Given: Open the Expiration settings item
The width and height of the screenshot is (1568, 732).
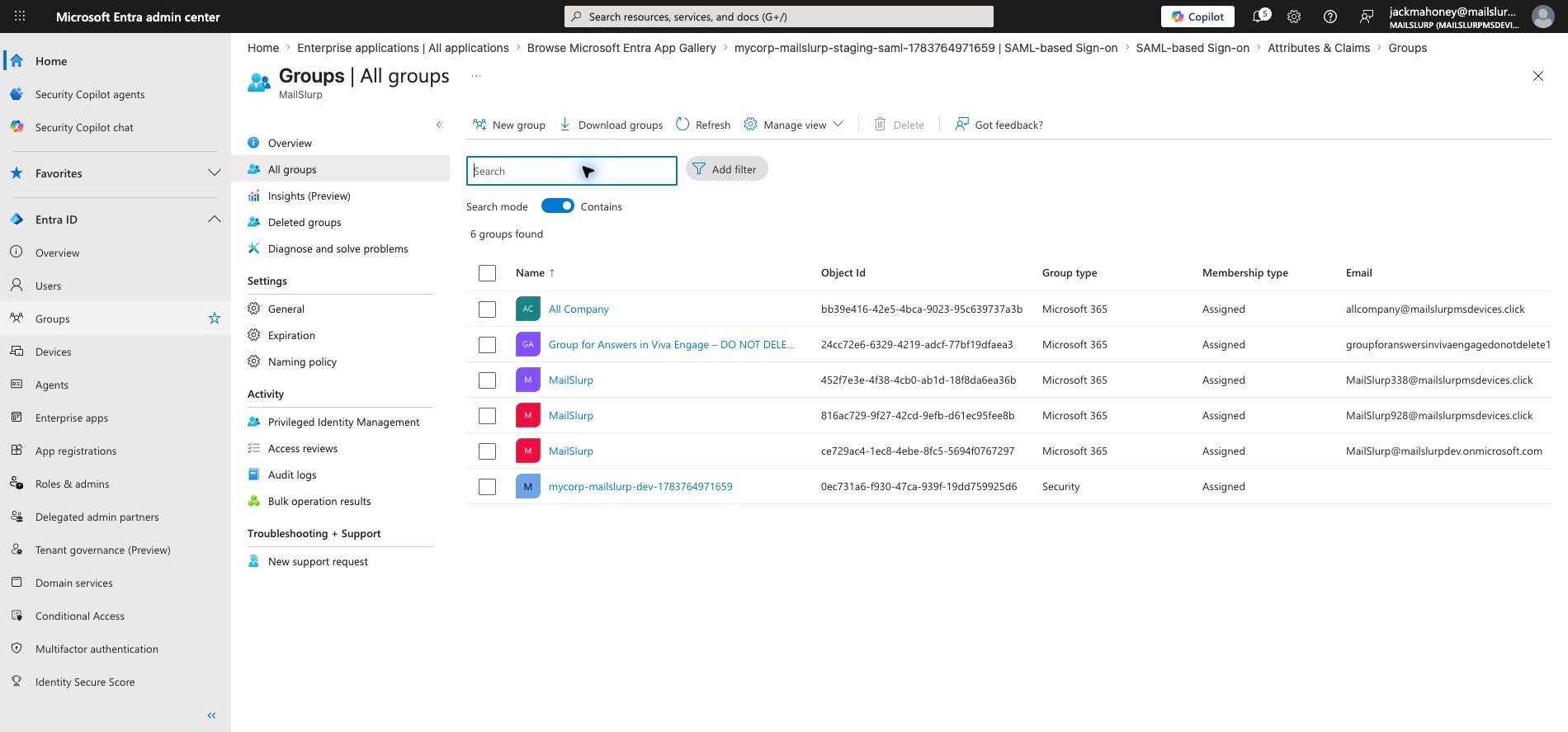Looking at the screenshot, I should tap(291, 335).
